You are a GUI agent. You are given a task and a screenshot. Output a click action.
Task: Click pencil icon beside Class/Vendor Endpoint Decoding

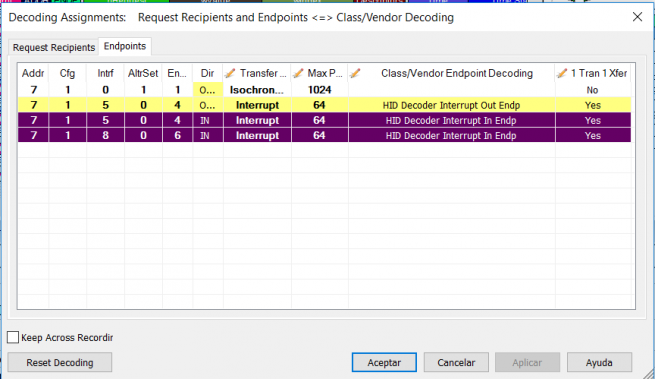tap(355, 74)
